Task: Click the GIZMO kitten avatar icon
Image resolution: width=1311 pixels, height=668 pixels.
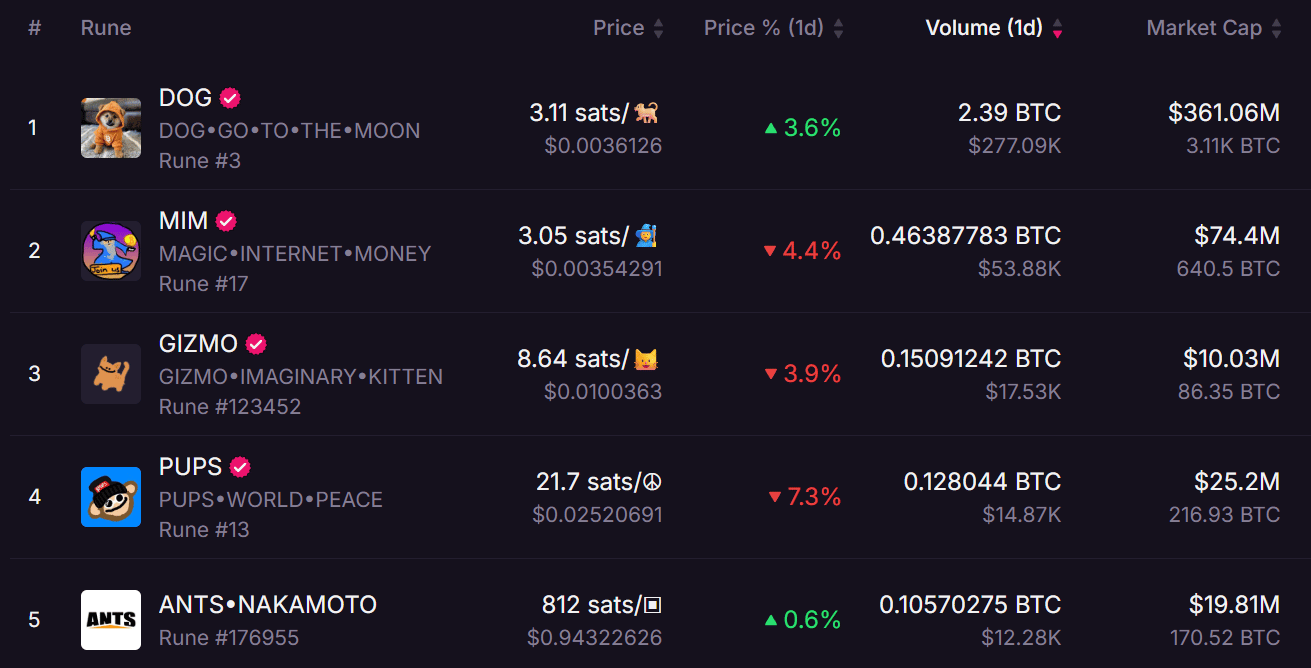Action: (x=110, y=374)
